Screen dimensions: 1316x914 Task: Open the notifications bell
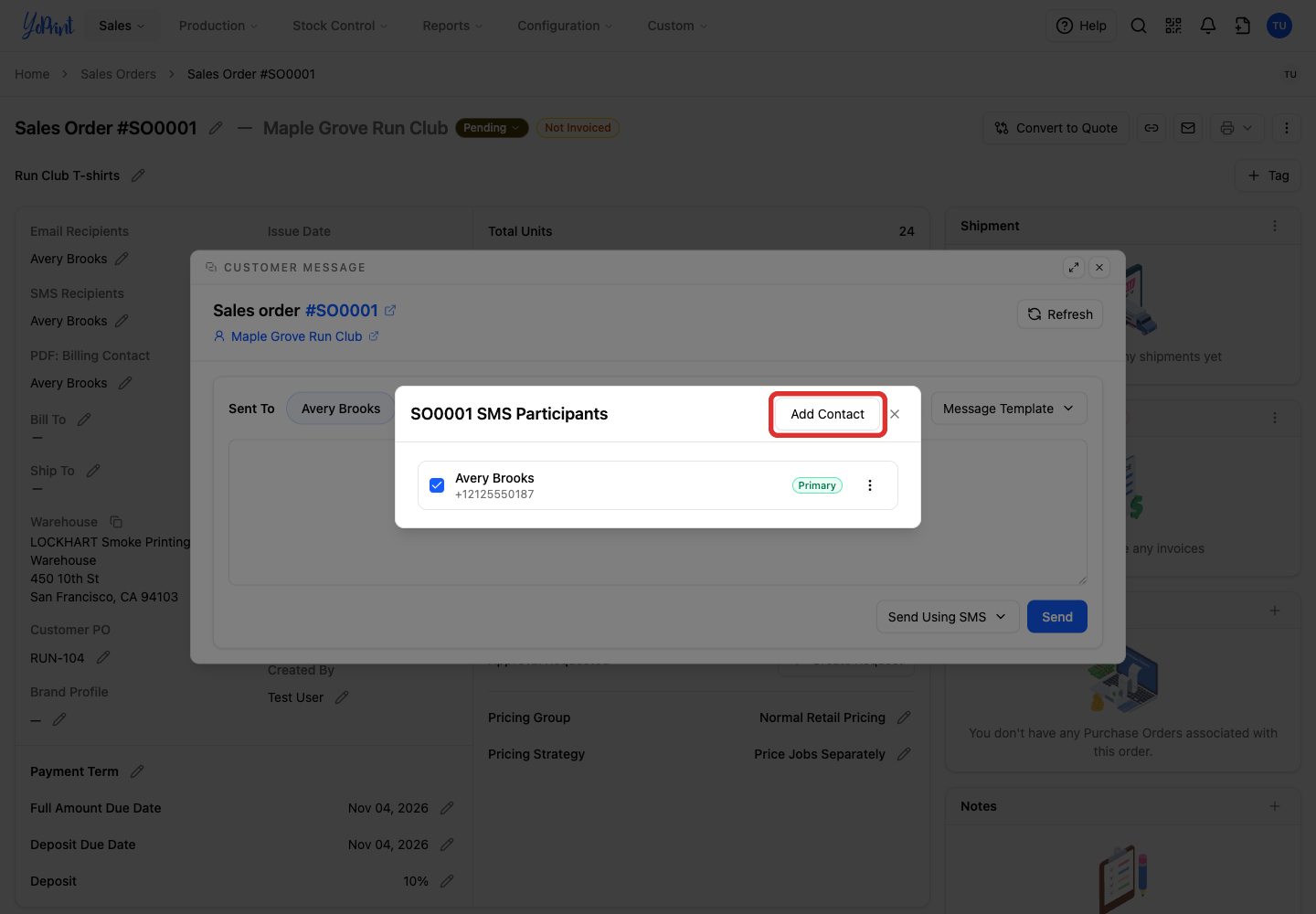(1208, 26)
